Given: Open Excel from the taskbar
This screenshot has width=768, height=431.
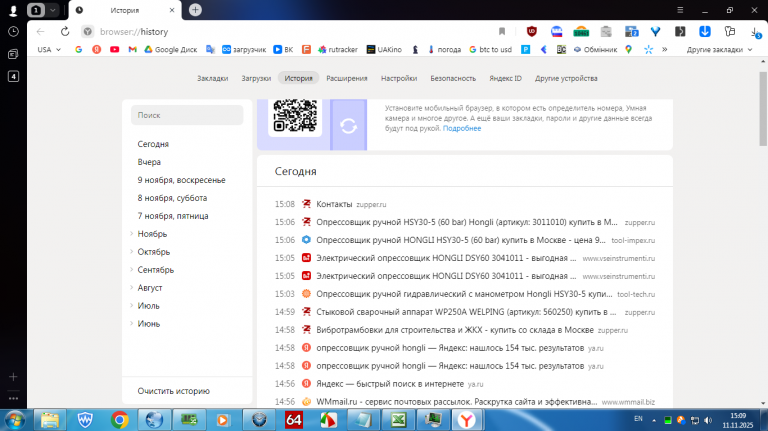Looking at the screenshot, I should (398, 420).
